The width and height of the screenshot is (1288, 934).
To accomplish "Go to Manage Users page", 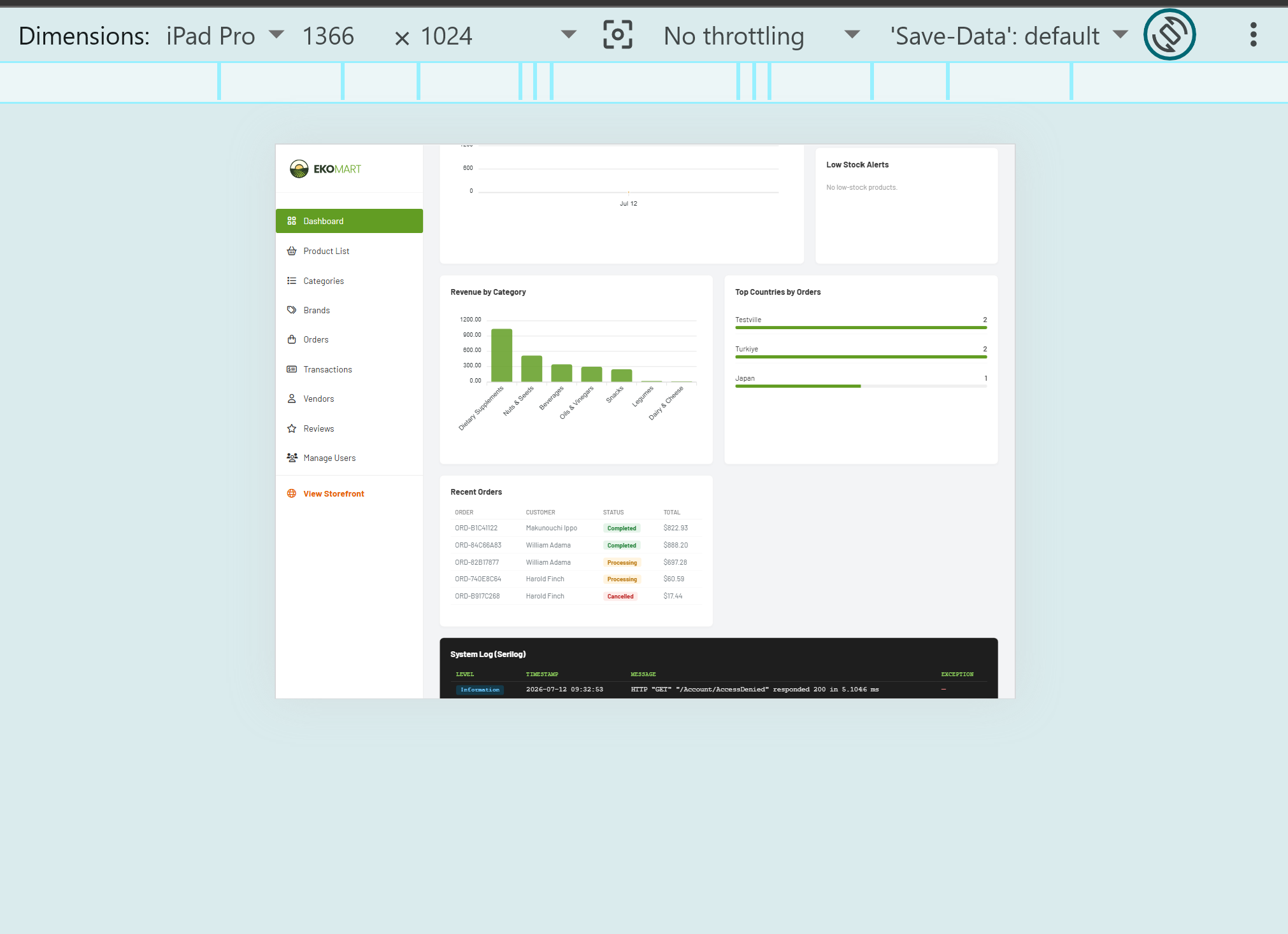I will [x=349, y=458].
